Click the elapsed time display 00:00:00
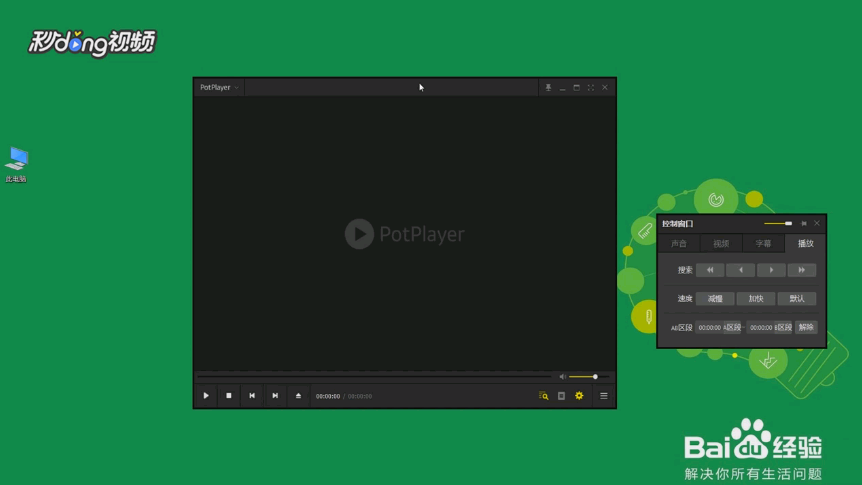The image size is (862, 485). tap(328, 396)
